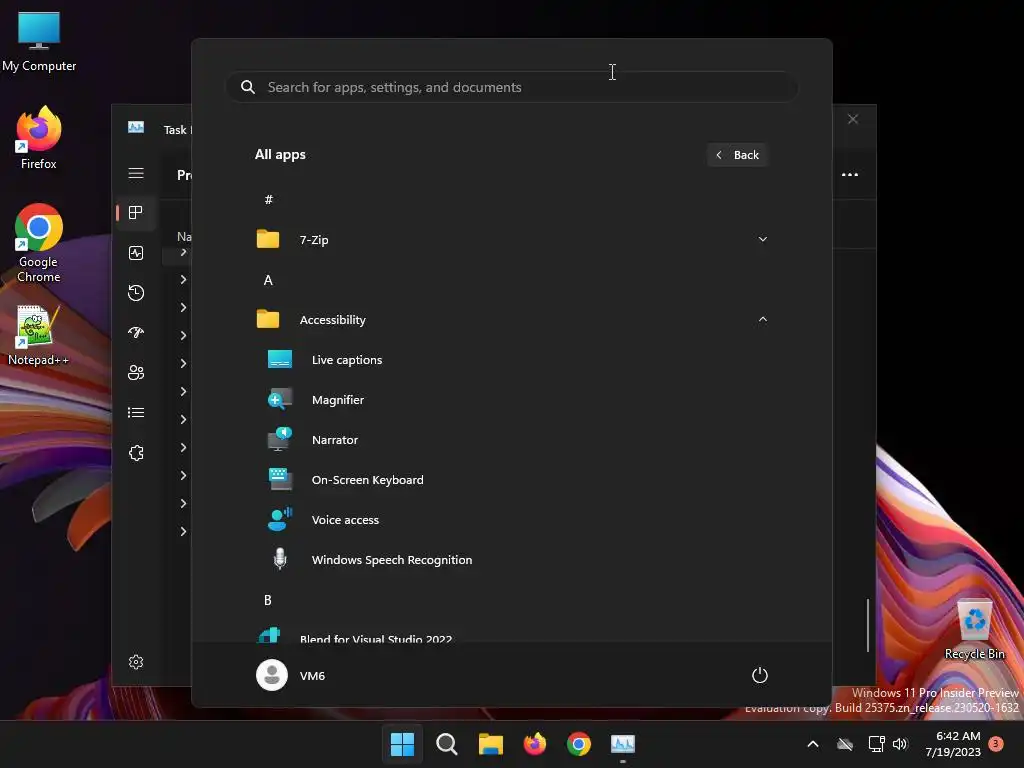
Task: Open the clock showing 6:42 AM
Action: [953, 744]
